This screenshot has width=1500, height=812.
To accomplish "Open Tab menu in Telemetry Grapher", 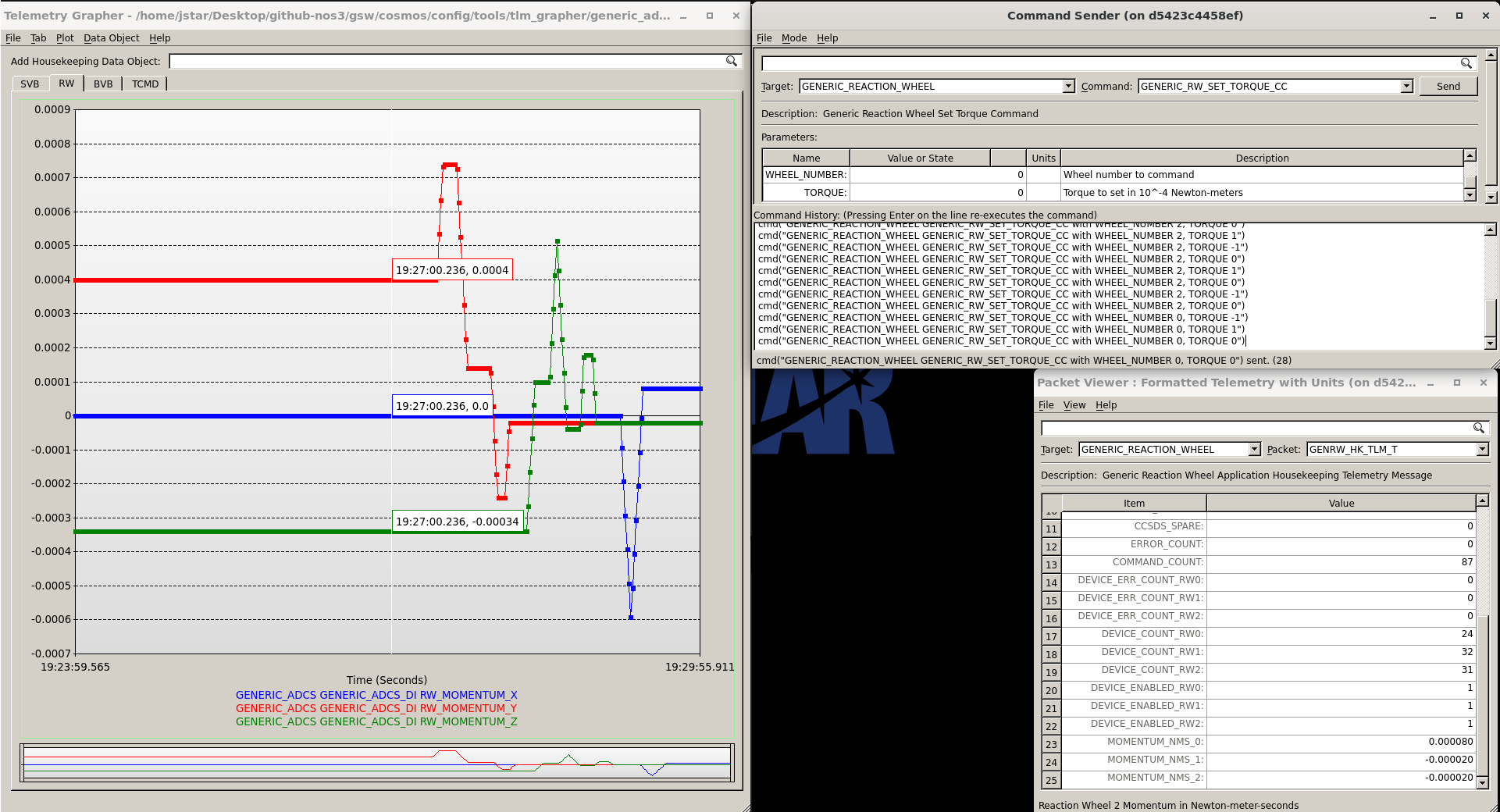I will click(38, 37).
